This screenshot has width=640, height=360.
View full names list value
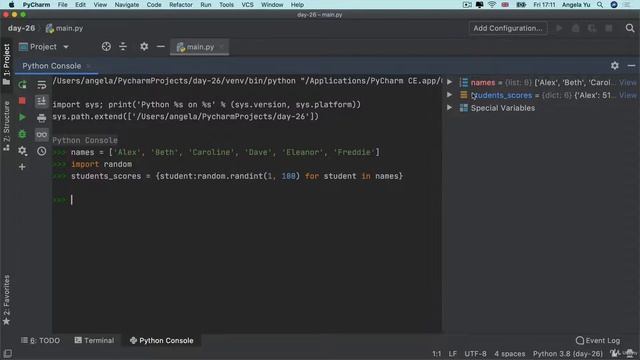coord(627,82)
